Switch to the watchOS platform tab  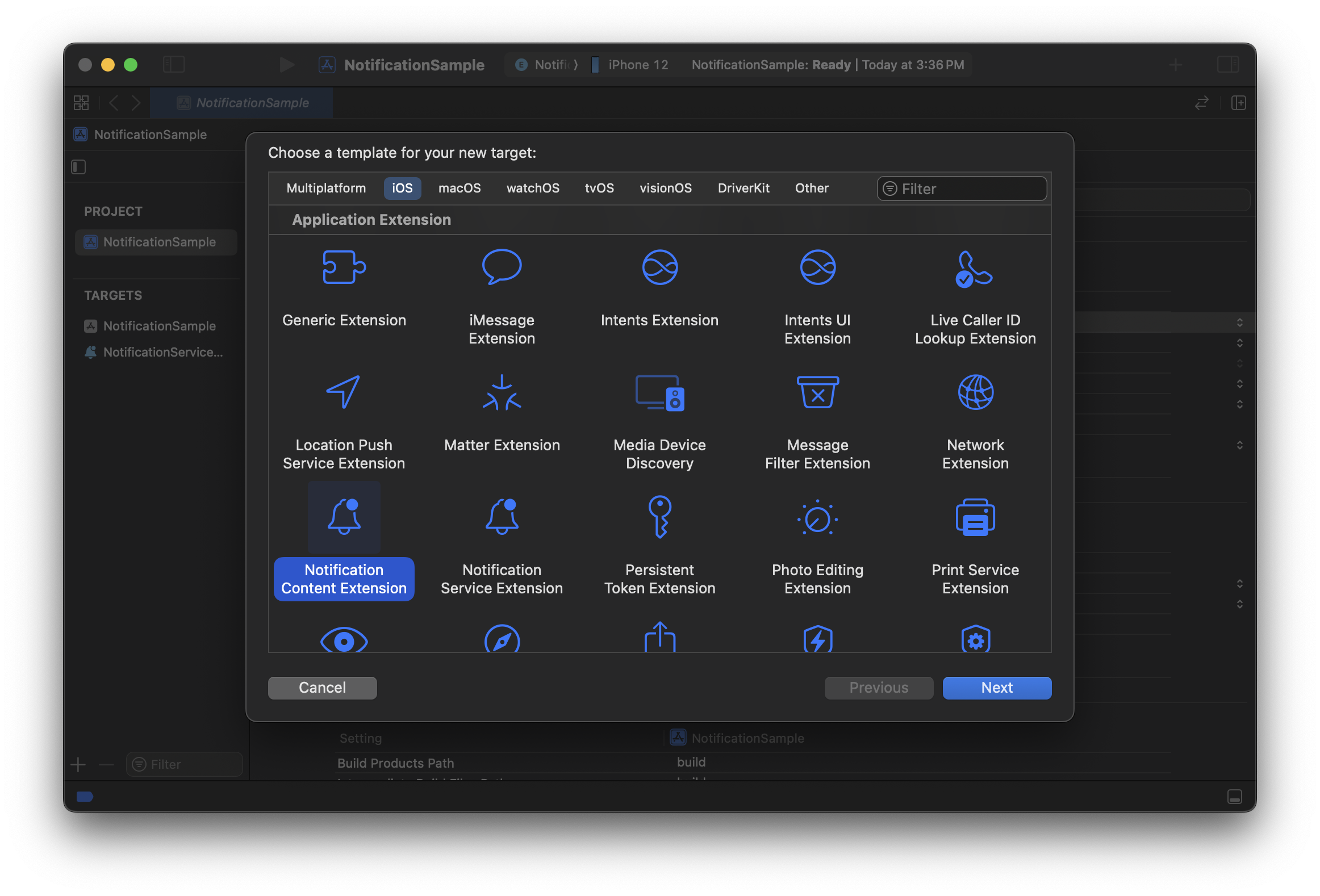pyautogui.click(x=532, y=189)
